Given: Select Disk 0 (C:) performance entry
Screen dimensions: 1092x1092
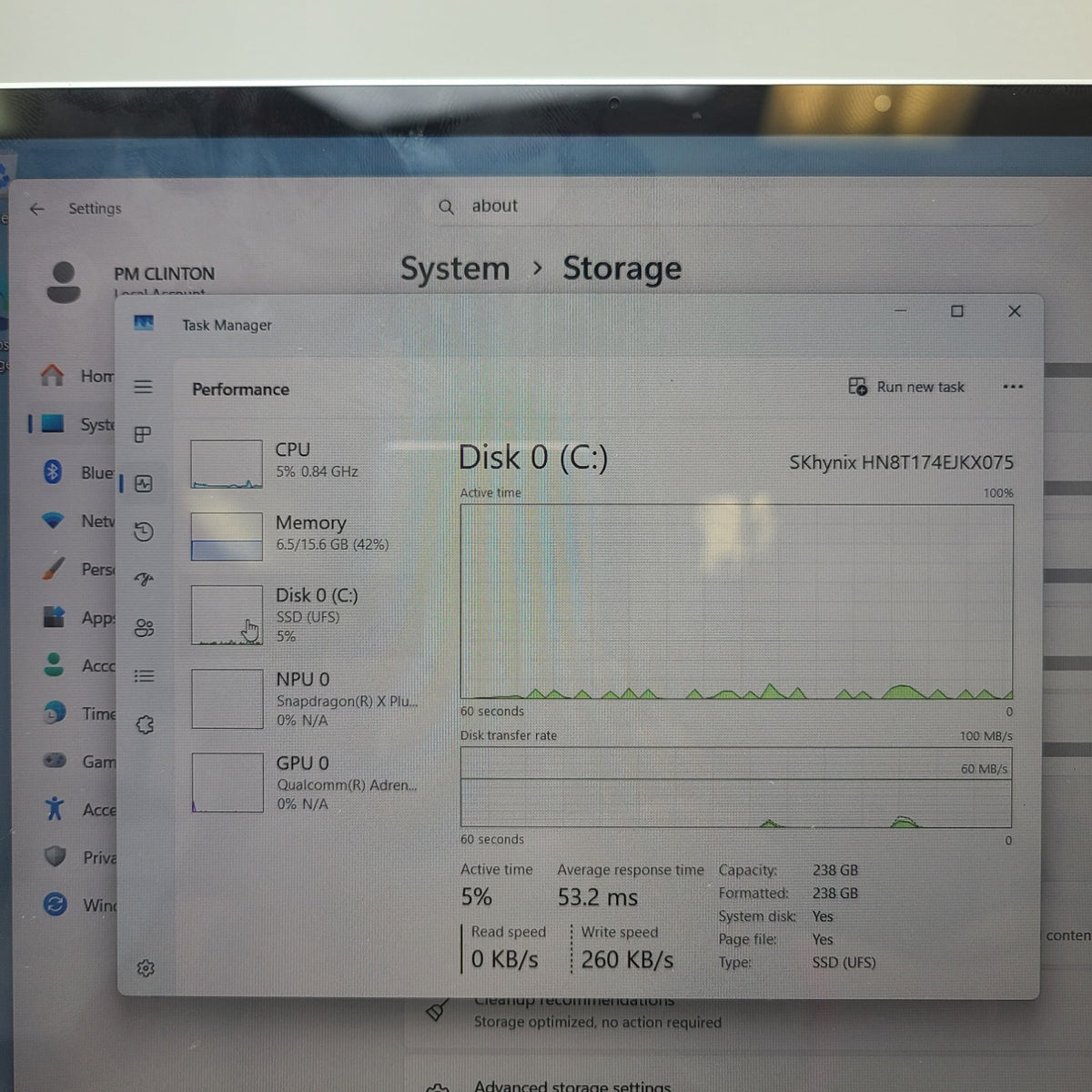Looking at the screenshot, I should click(305, 616).
